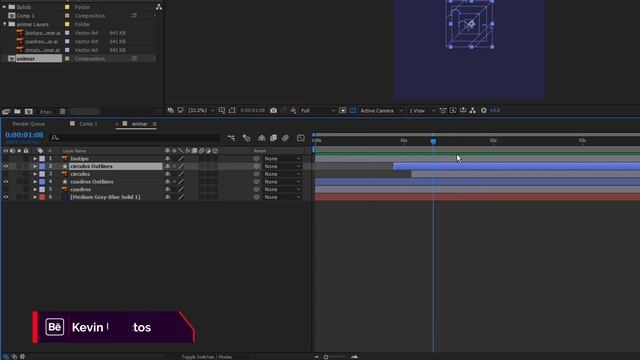
Task: Select Comp 1 in the Project panel
Action: [x=25, y=16]
